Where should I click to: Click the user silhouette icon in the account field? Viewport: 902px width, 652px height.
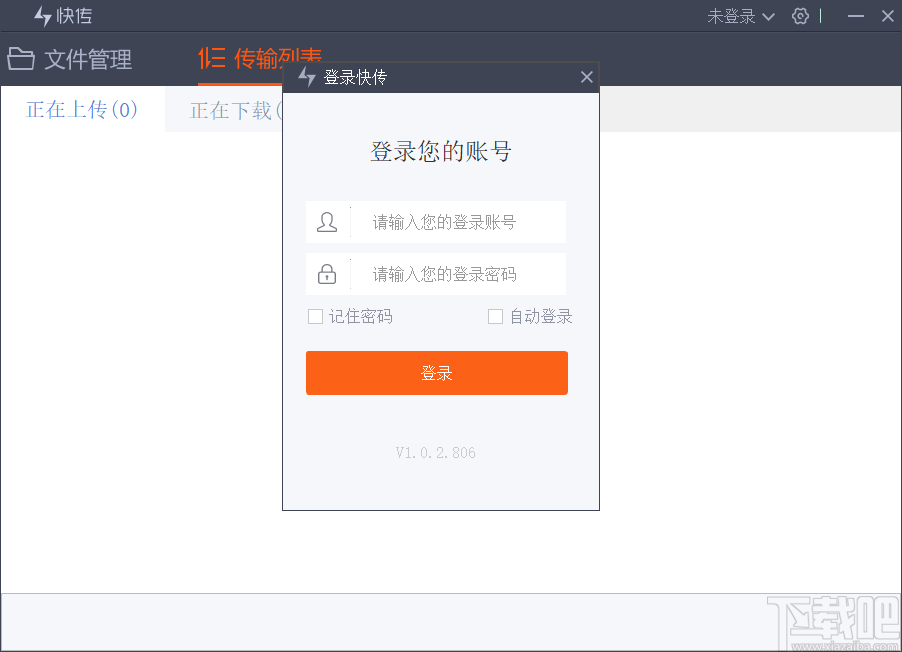(328, 221)
